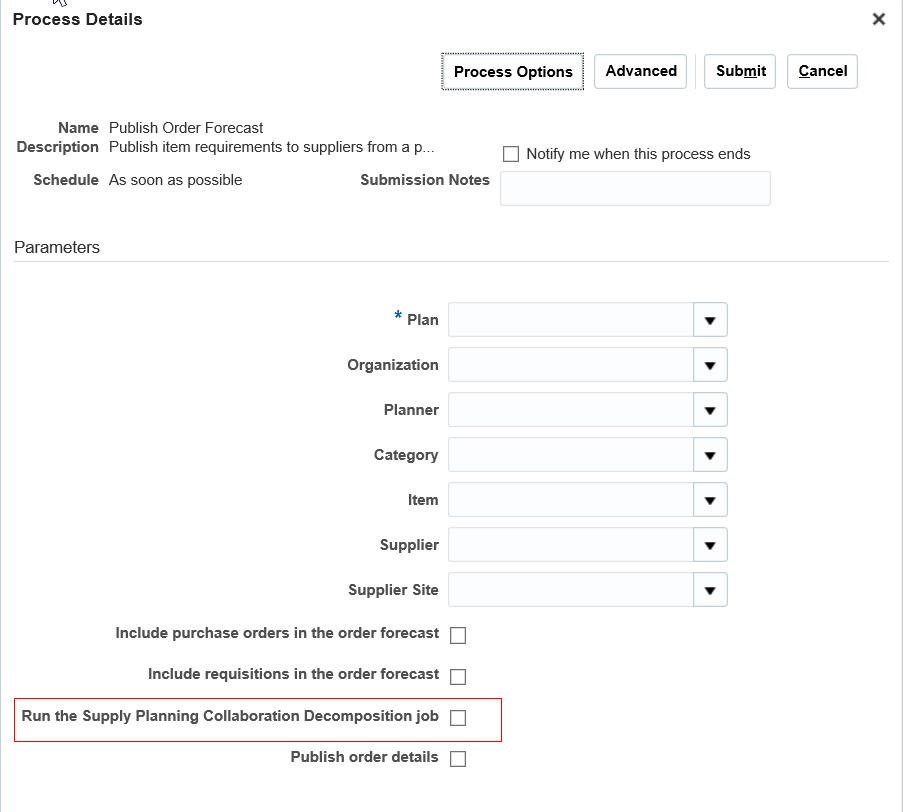The image size is (903, 812).
Task: Click the Advanced button
Action: pos(640,71)
